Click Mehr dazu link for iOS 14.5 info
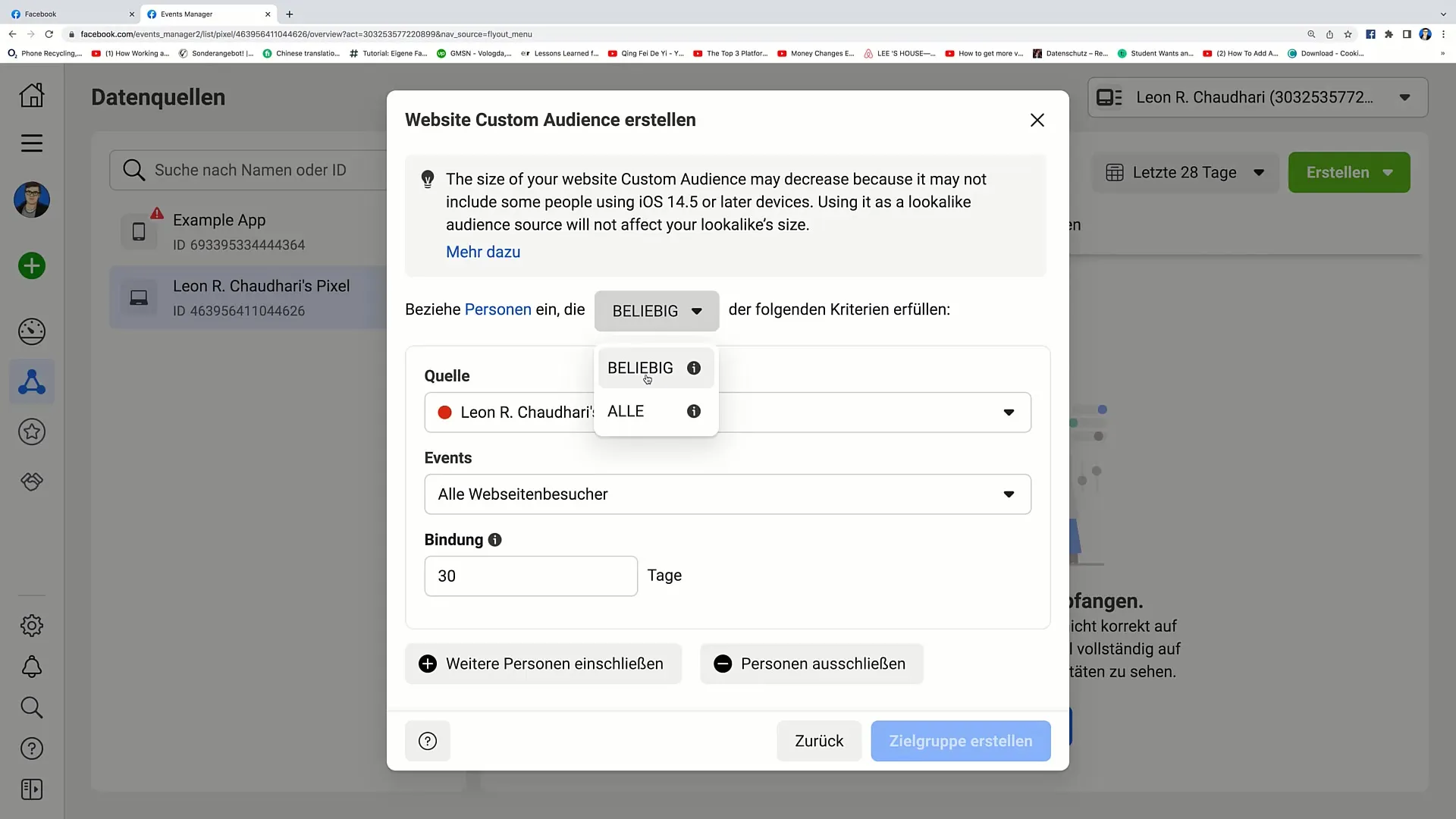Viewport: 1456px width, 819px height. pos(483,251)
